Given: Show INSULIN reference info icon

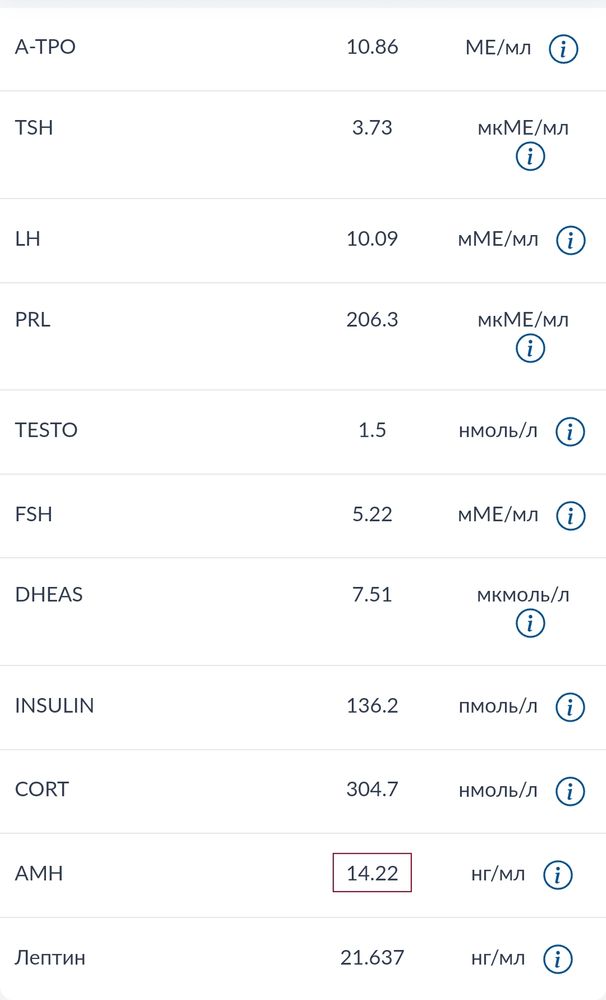Looking at the screenshot, I should pos(570,707).
